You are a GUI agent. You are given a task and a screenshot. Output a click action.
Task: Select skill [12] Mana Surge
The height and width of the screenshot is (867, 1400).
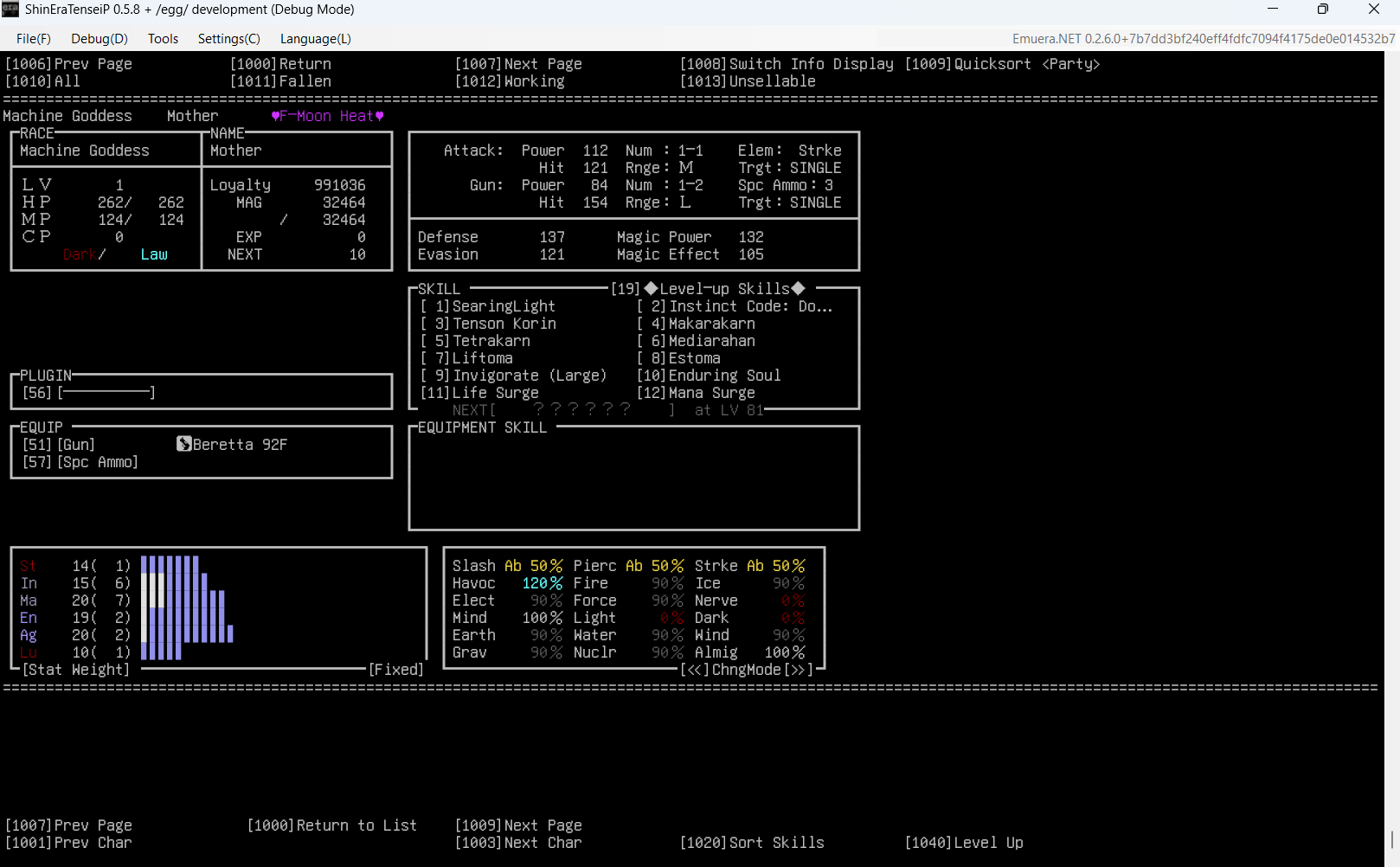point(696,393)
